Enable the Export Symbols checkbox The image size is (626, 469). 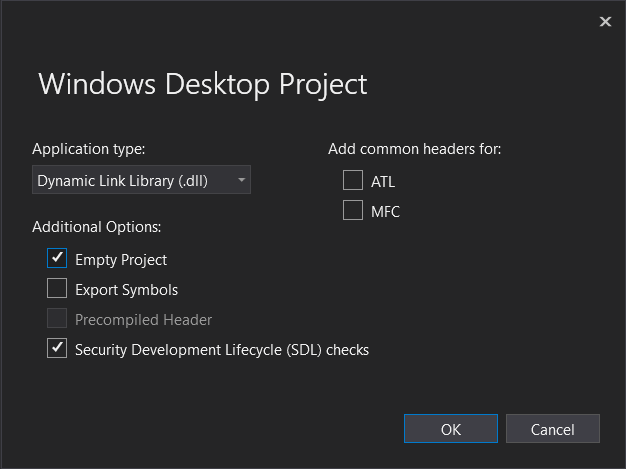point(57,290)
